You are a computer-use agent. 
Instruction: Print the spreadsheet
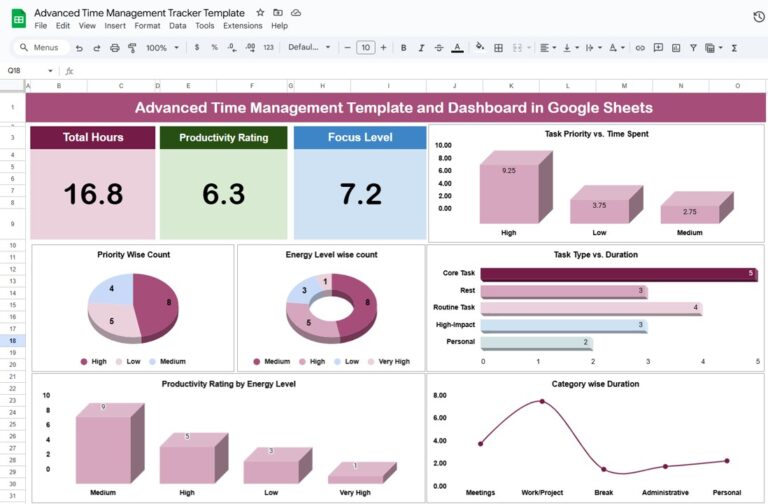115,48
